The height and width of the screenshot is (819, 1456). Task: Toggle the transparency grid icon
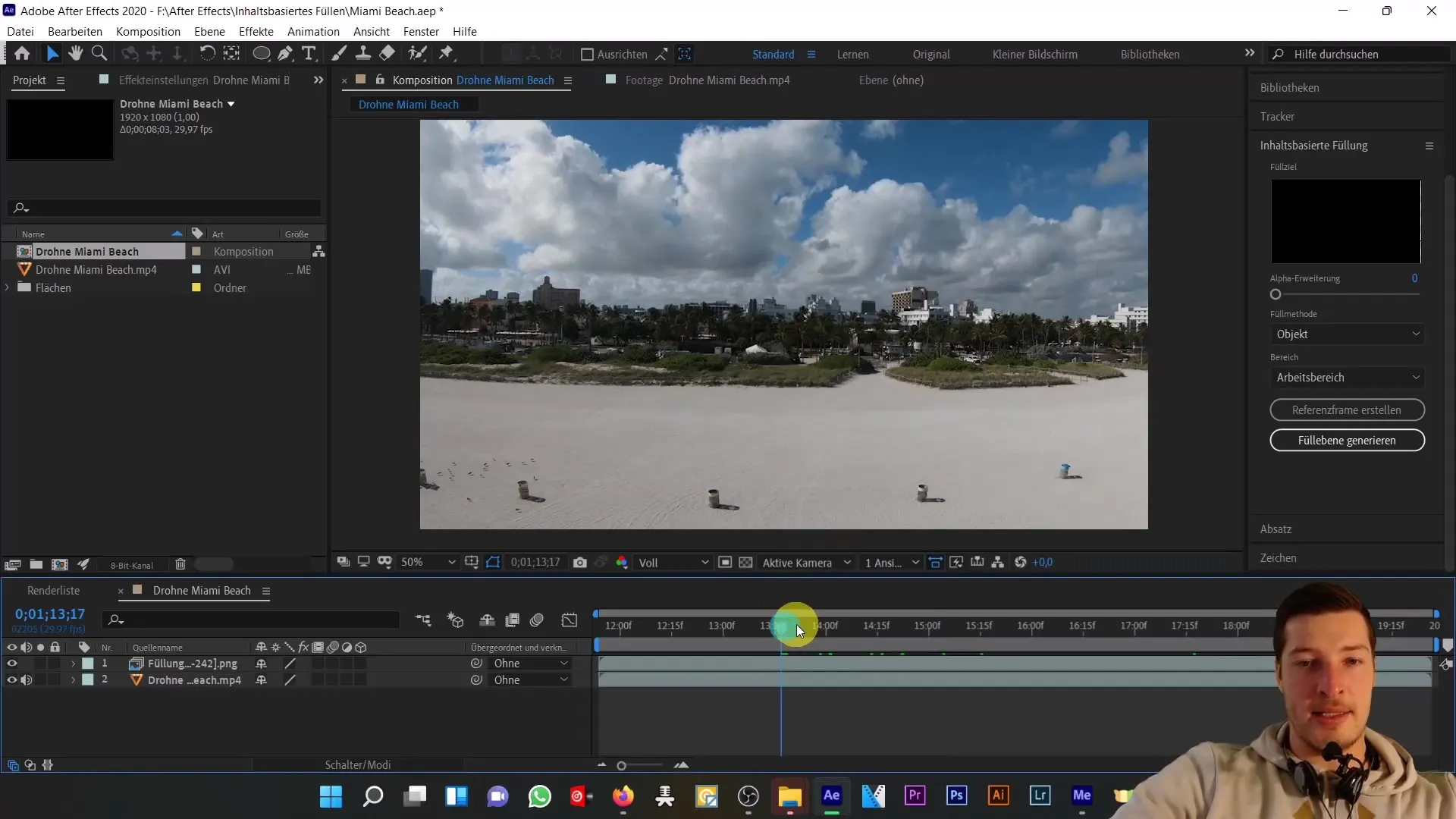point(746,563)
